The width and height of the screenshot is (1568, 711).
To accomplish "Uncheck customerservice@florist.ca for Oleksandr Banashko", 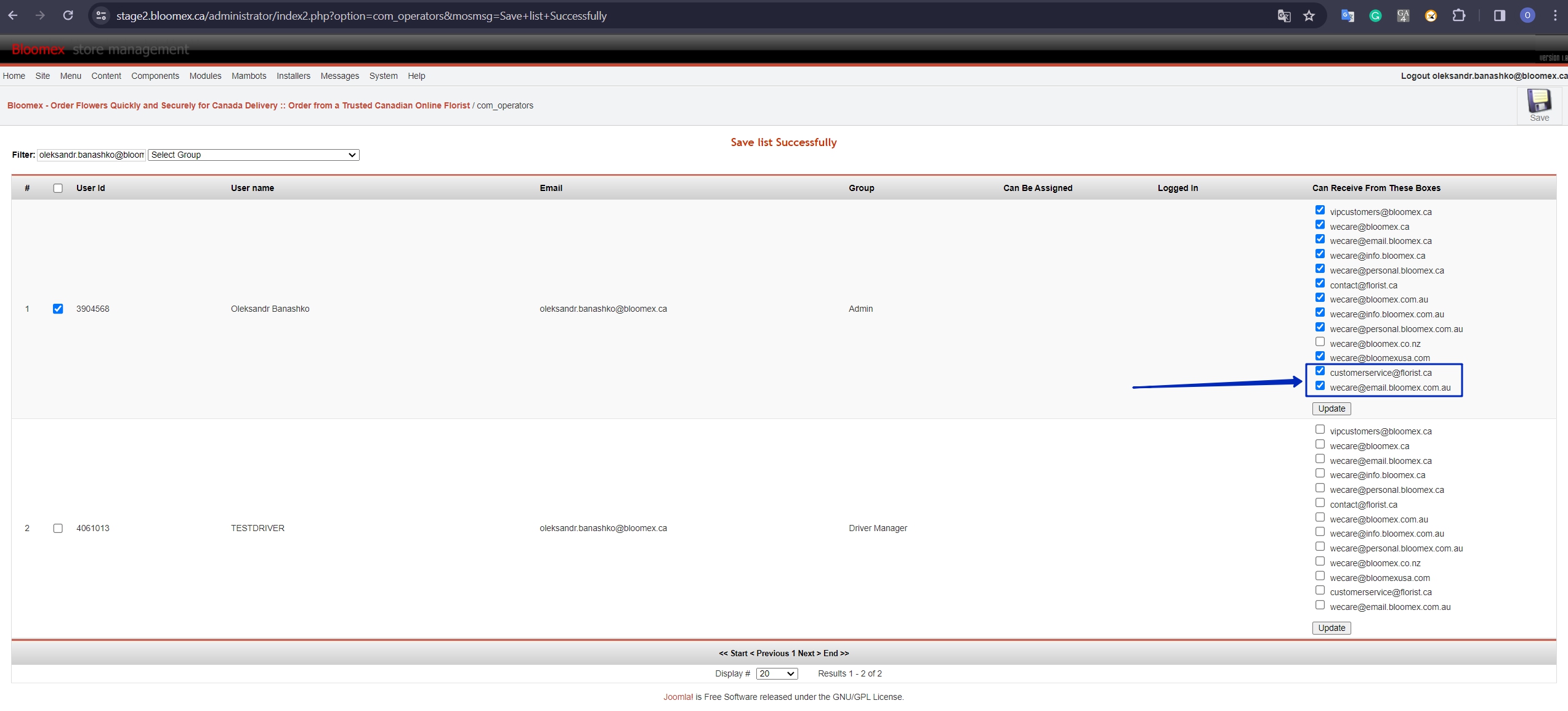I will 1320,371.
